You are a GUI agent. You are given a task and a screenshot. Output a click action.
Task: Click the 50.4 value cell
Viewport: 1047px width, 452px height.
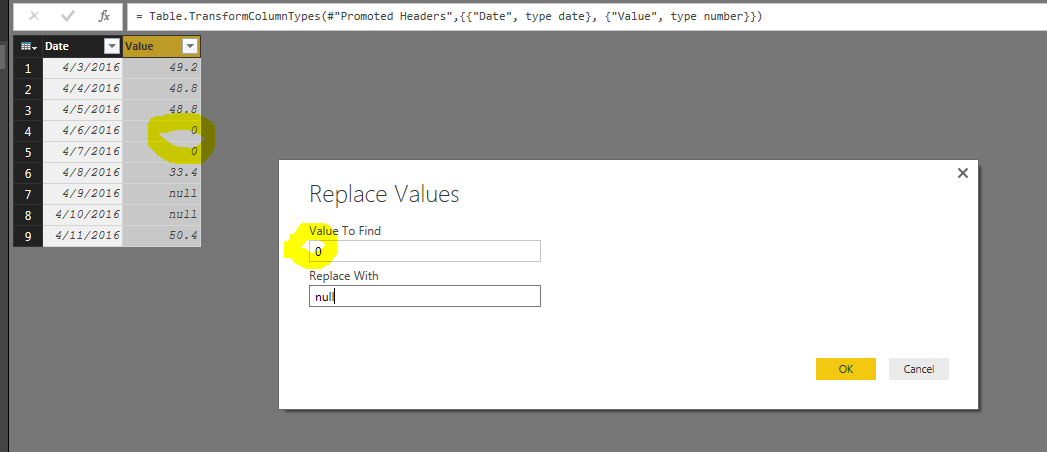click(x=162, y=236)
